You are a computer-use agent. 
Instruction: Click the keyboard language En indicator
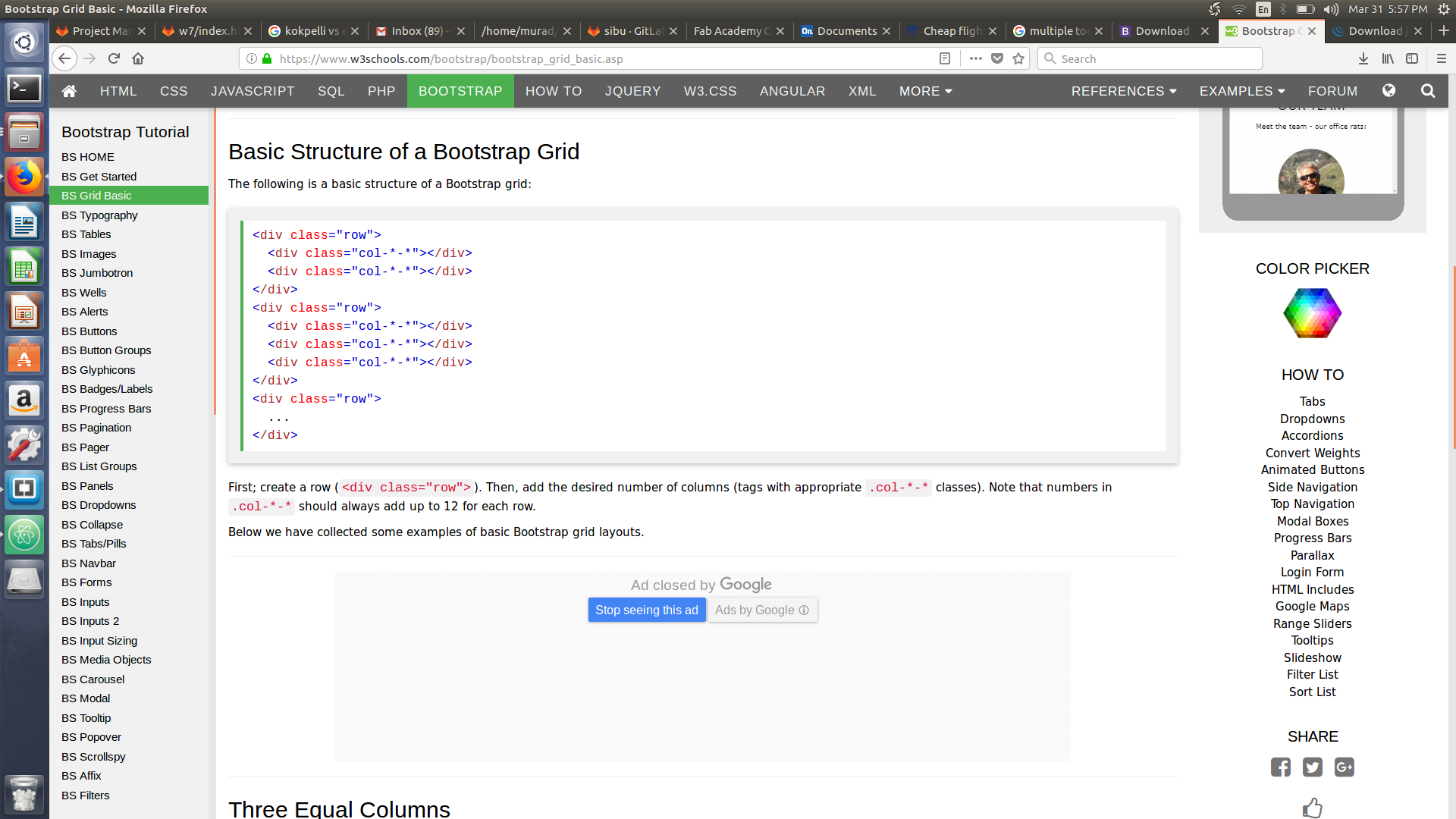coord(1263,9)
